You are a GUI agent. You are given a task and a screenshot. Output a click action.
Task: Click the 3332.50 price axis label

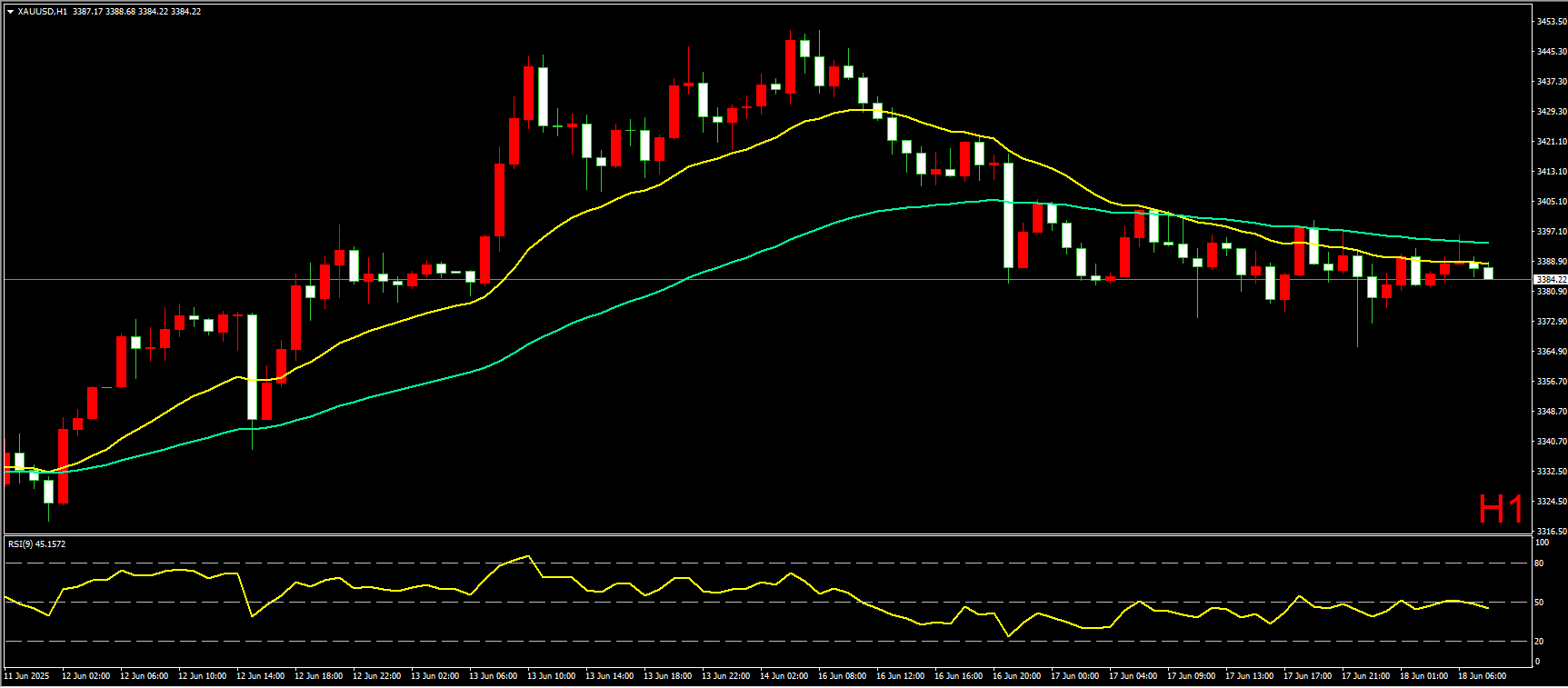tap(1551, 471)
